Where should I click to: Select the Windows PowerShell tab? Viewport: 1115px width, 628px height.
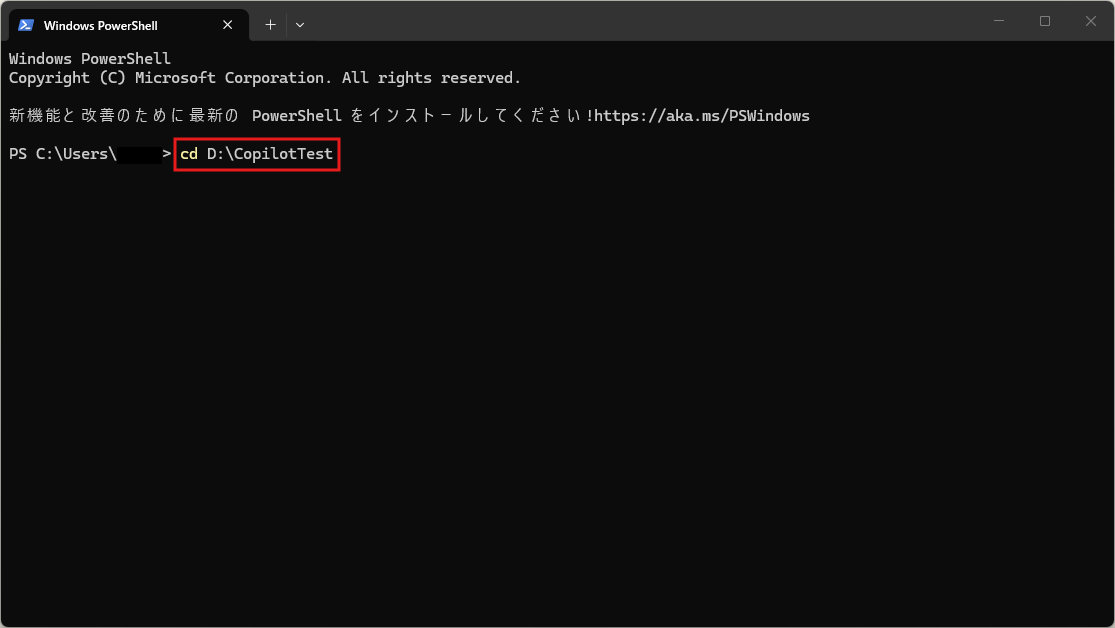pos(100,25)
